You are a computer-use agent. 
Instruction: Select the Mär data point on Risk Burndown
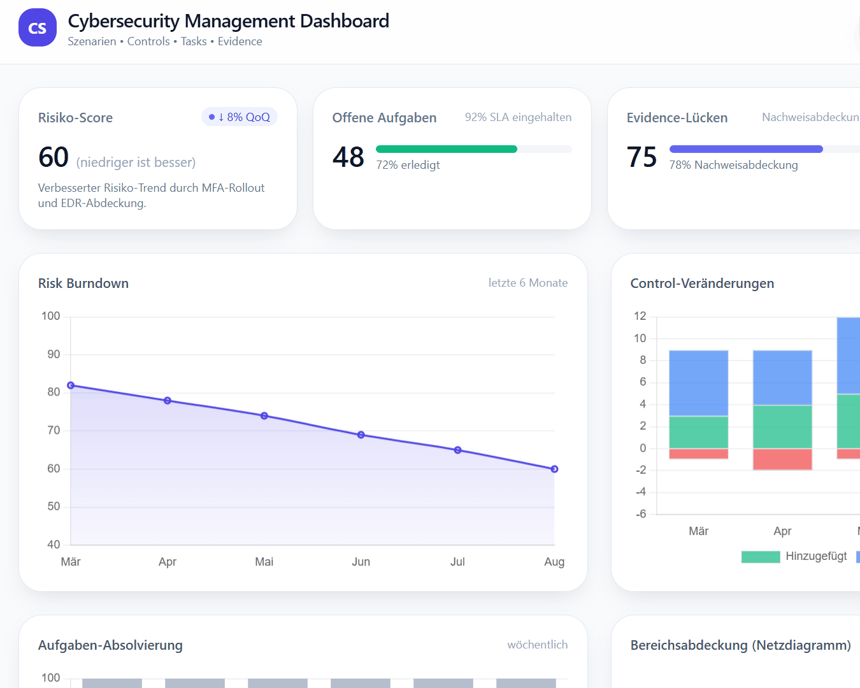pos(70,384)
